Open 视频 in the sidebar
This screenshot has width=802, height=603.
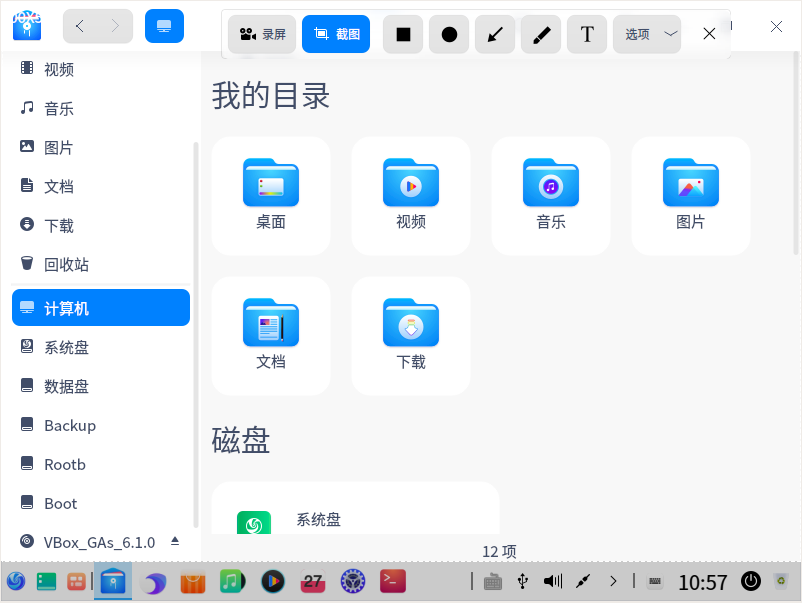pos(101,69)
